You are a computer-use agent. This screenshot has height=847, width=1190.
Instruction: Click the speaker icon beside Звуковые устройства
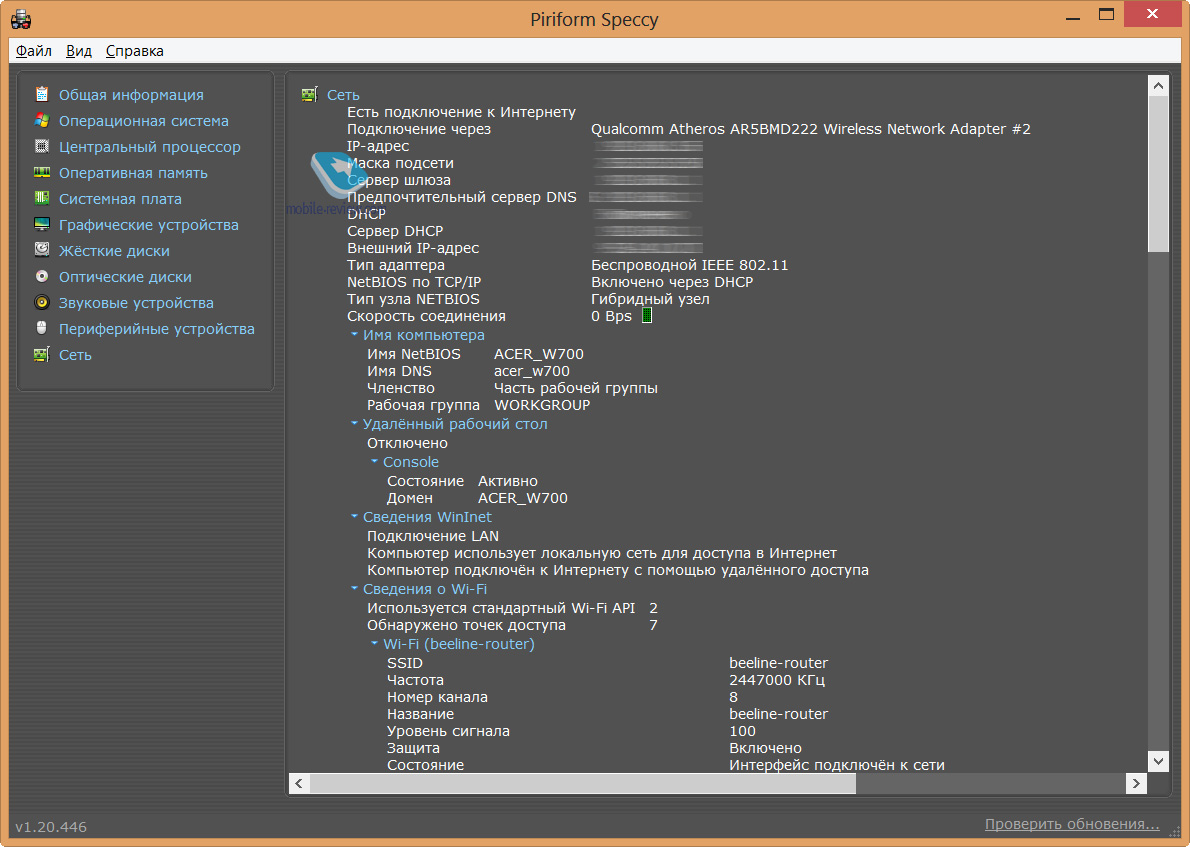point(42,302)
